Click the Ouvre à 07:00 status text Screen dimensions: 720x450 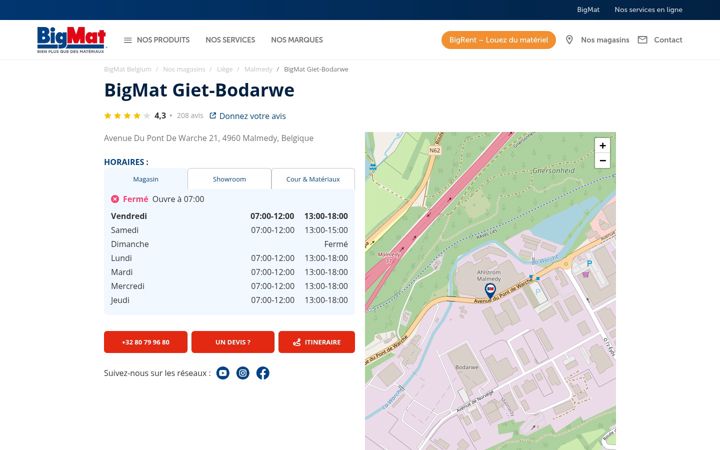(178, 199)
